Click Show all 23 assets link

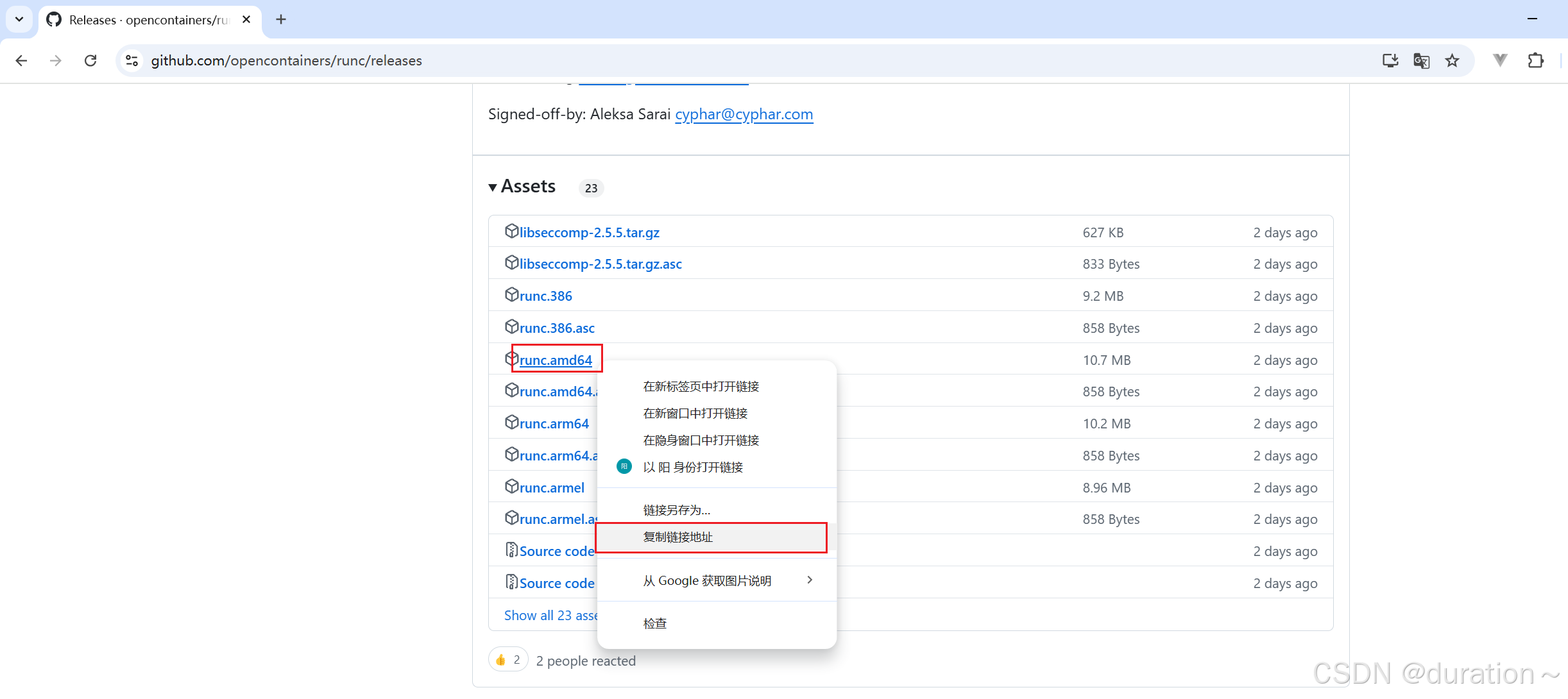[551, 616]
